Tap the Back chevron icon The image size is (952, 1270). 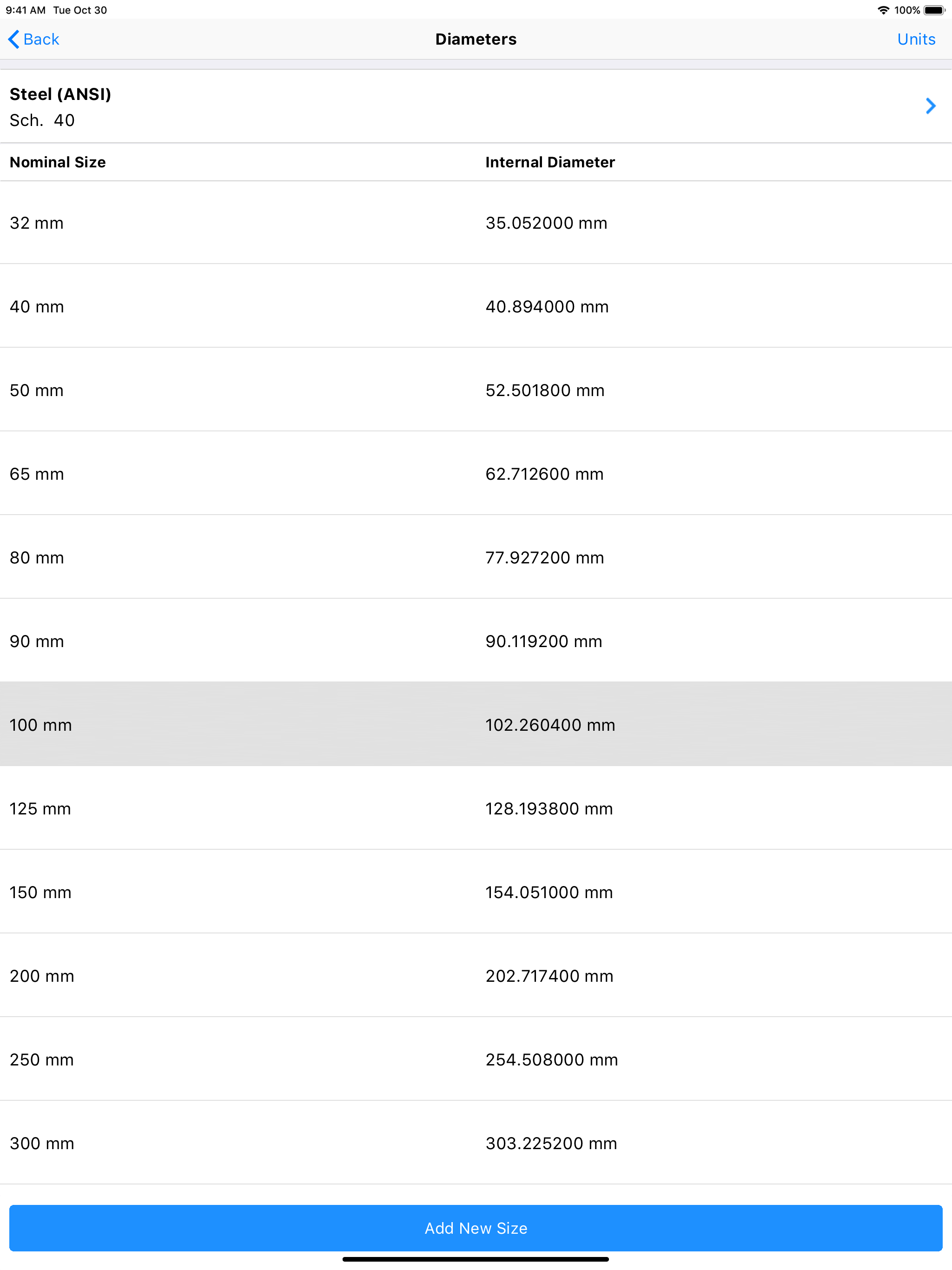tap(14, 39)
